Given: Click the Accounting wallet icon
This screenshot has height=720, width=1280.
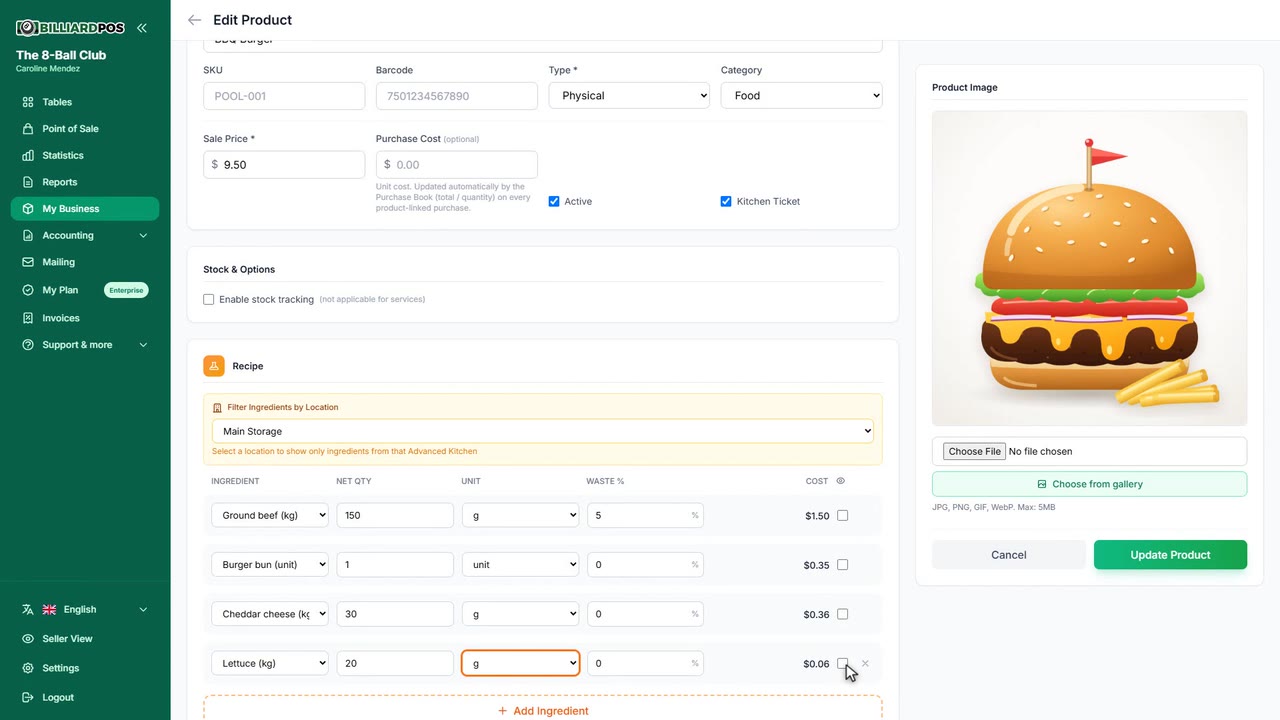Looking at the screenshot, I should [x=28, y=235].
